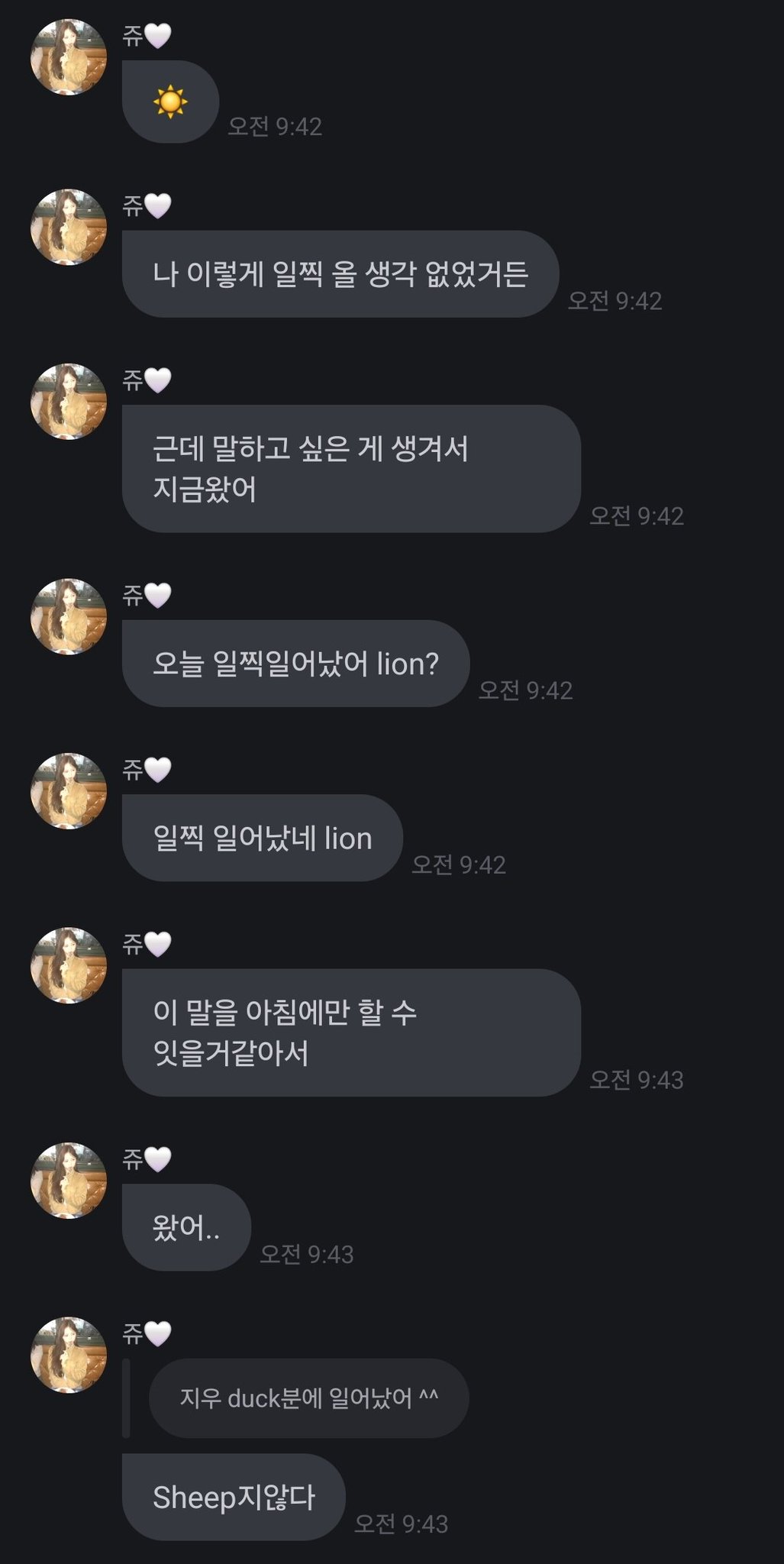This screenshot has height=1564, width=784.
Task: Open the avatar next to '일찍 일어났네 lion'
Action: 69,791
